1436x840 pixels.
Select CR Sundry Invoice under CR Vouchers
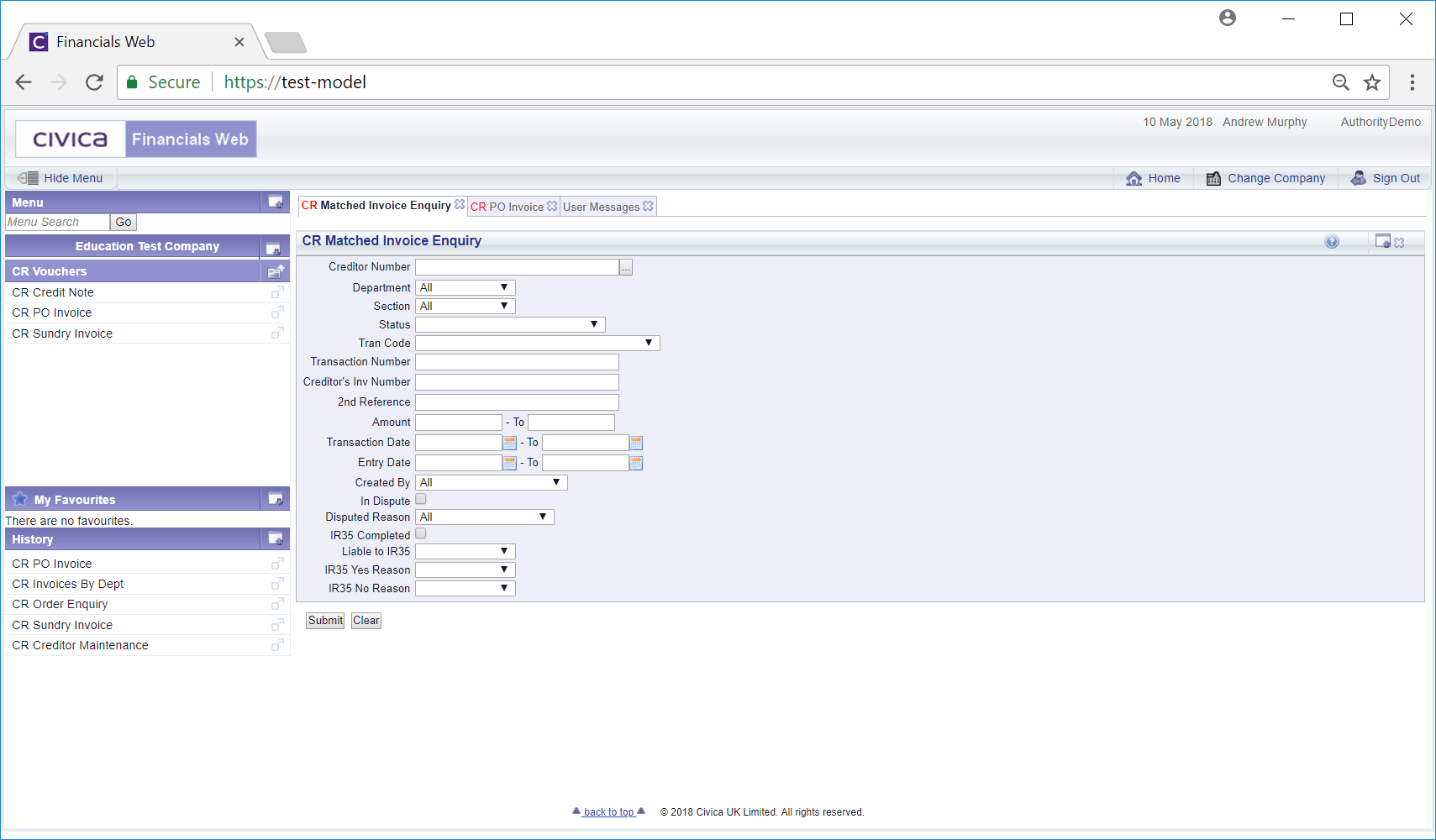tap(62, 333)
